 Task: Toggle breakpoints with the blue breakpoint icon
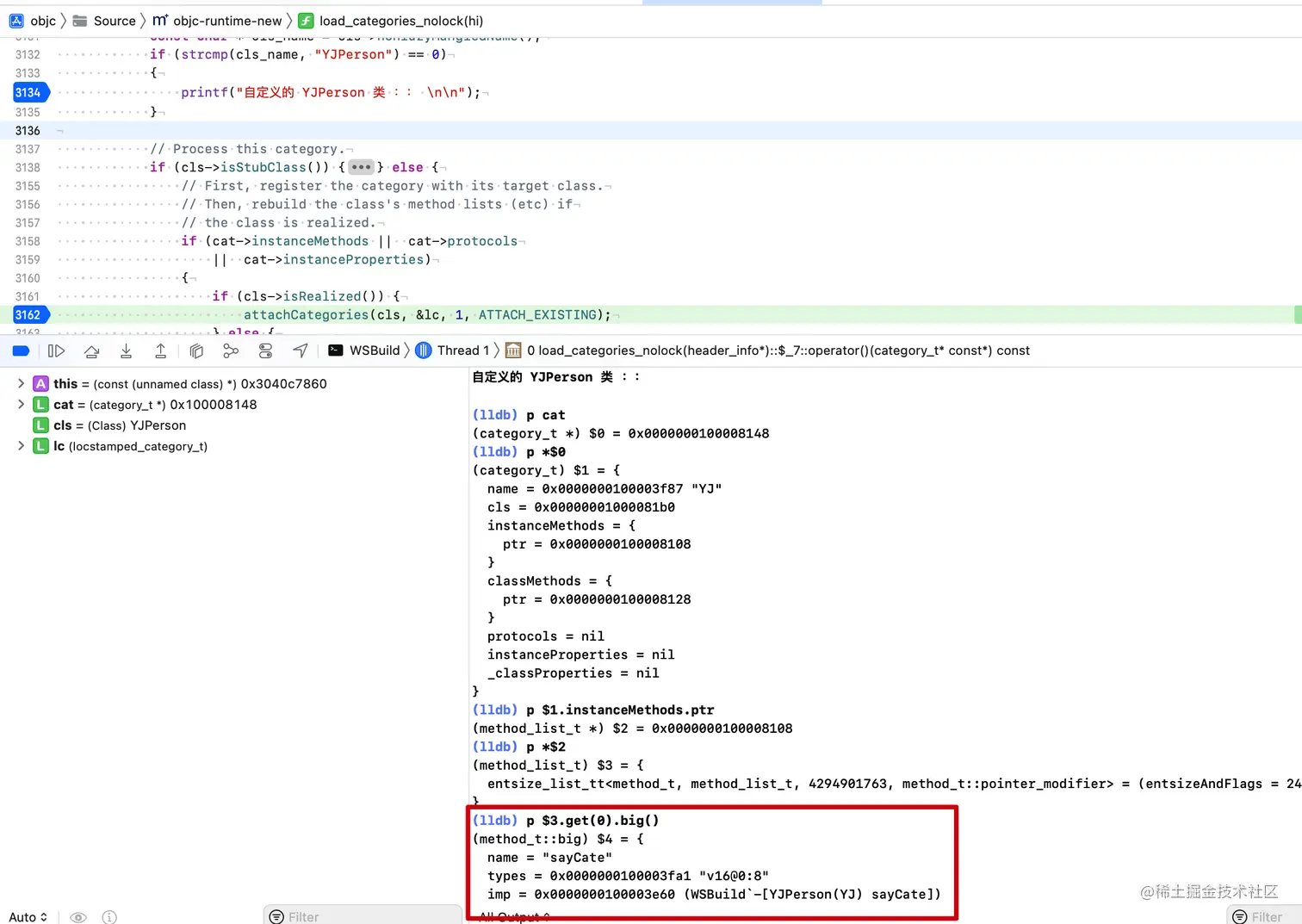[21, 350]
